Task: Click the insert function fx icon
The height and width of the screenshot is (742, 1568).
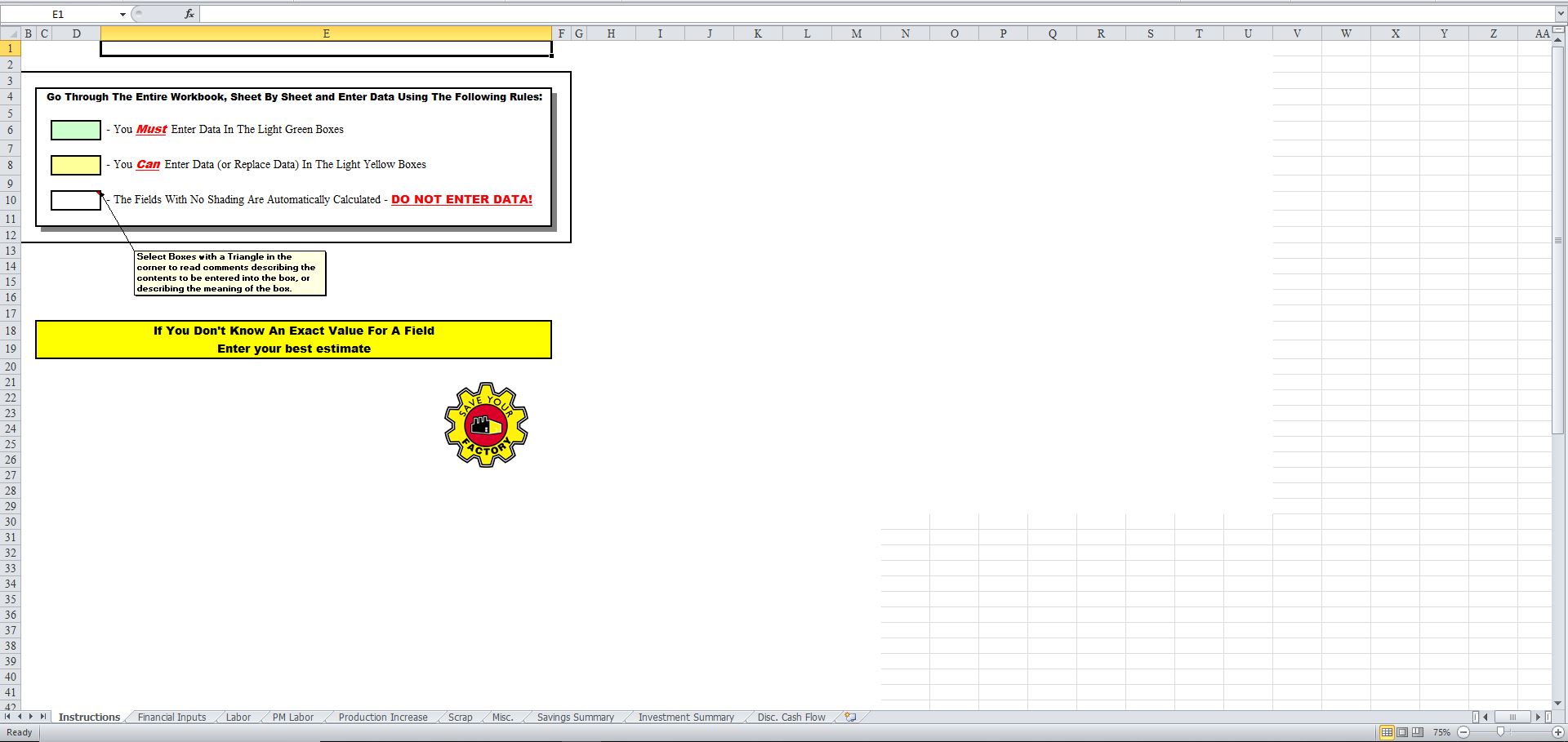Action: [189, 14]
